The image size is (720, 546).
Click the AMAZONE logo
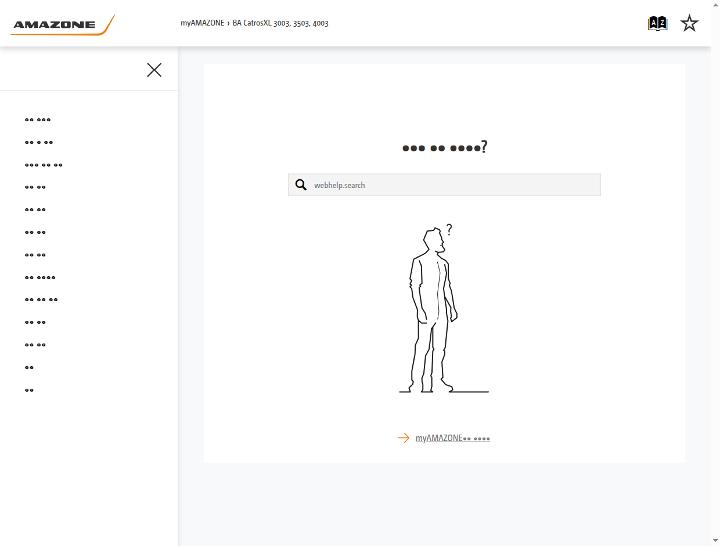pos(62,25)
